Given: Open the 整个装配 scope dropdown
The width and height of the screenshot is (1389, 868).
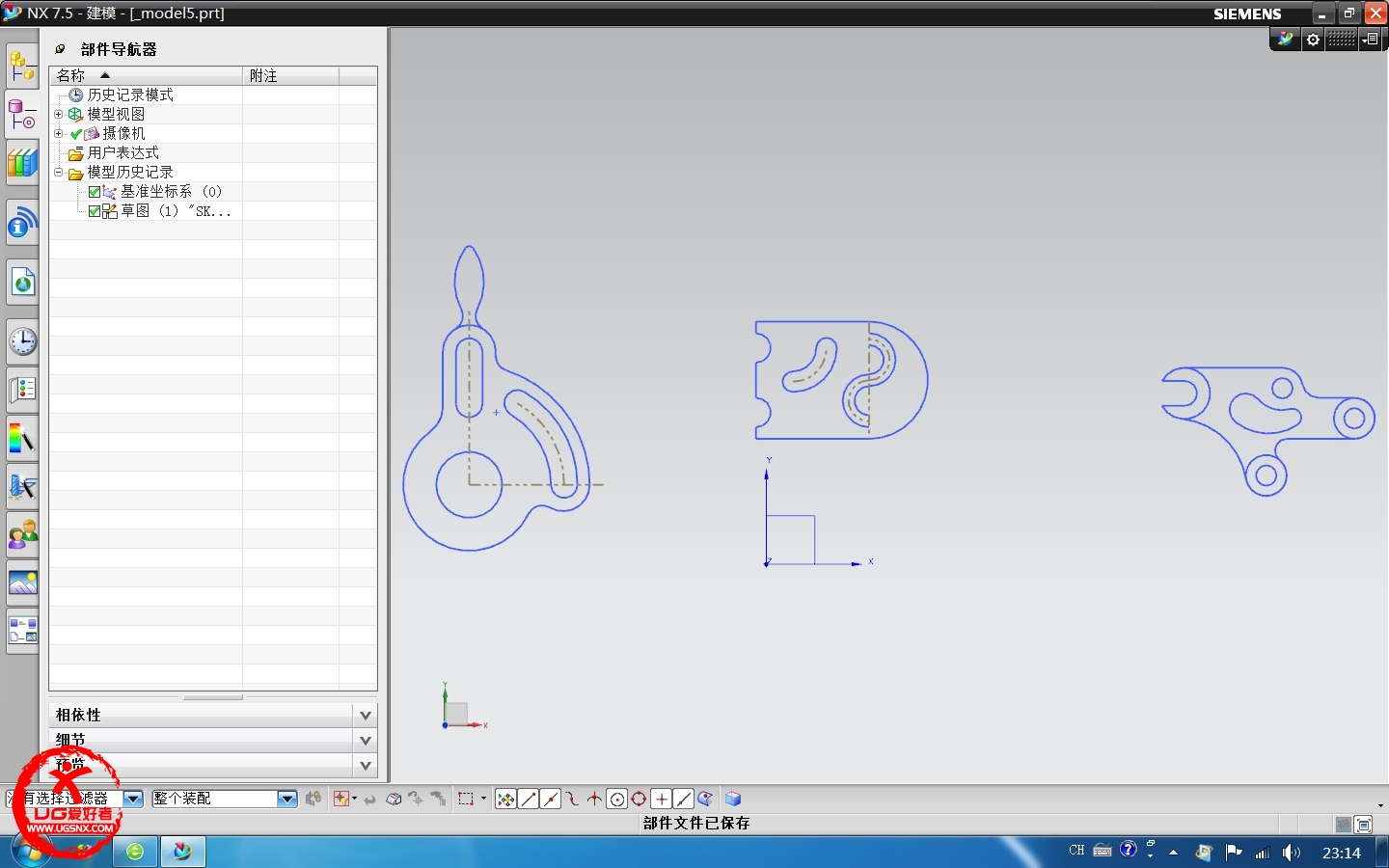Looking at the screenshot, I should [286, 799].
